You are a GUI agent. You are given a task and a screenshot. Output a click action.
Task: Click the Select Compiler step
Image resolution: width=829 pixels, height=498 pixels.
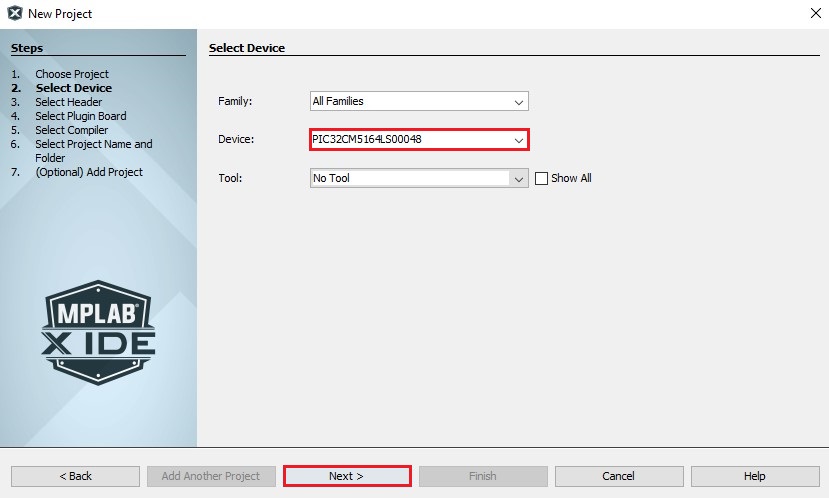pyautogui.click(x=71, y=130)
